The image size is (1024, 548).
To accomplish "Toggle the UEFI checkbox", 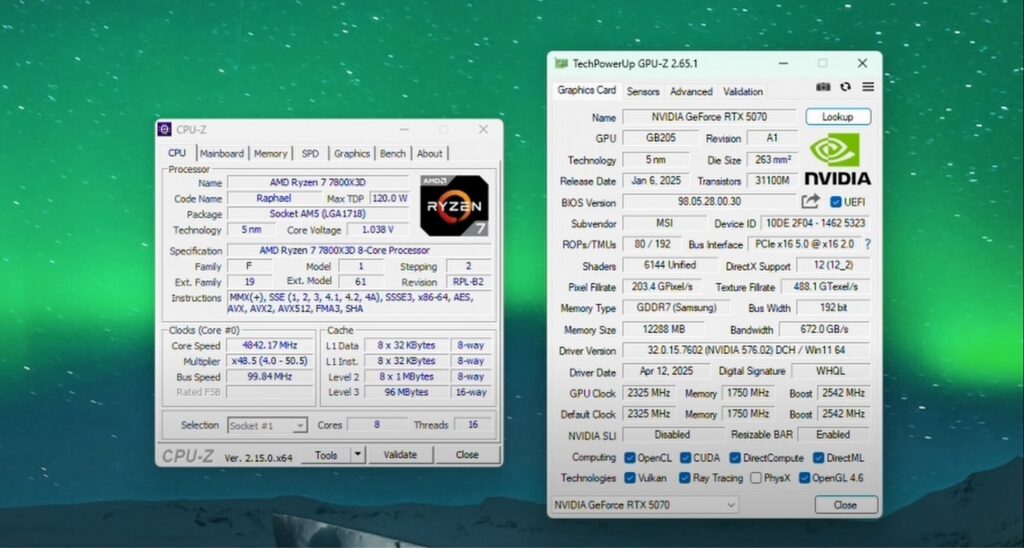I will [x=833, y=202].
